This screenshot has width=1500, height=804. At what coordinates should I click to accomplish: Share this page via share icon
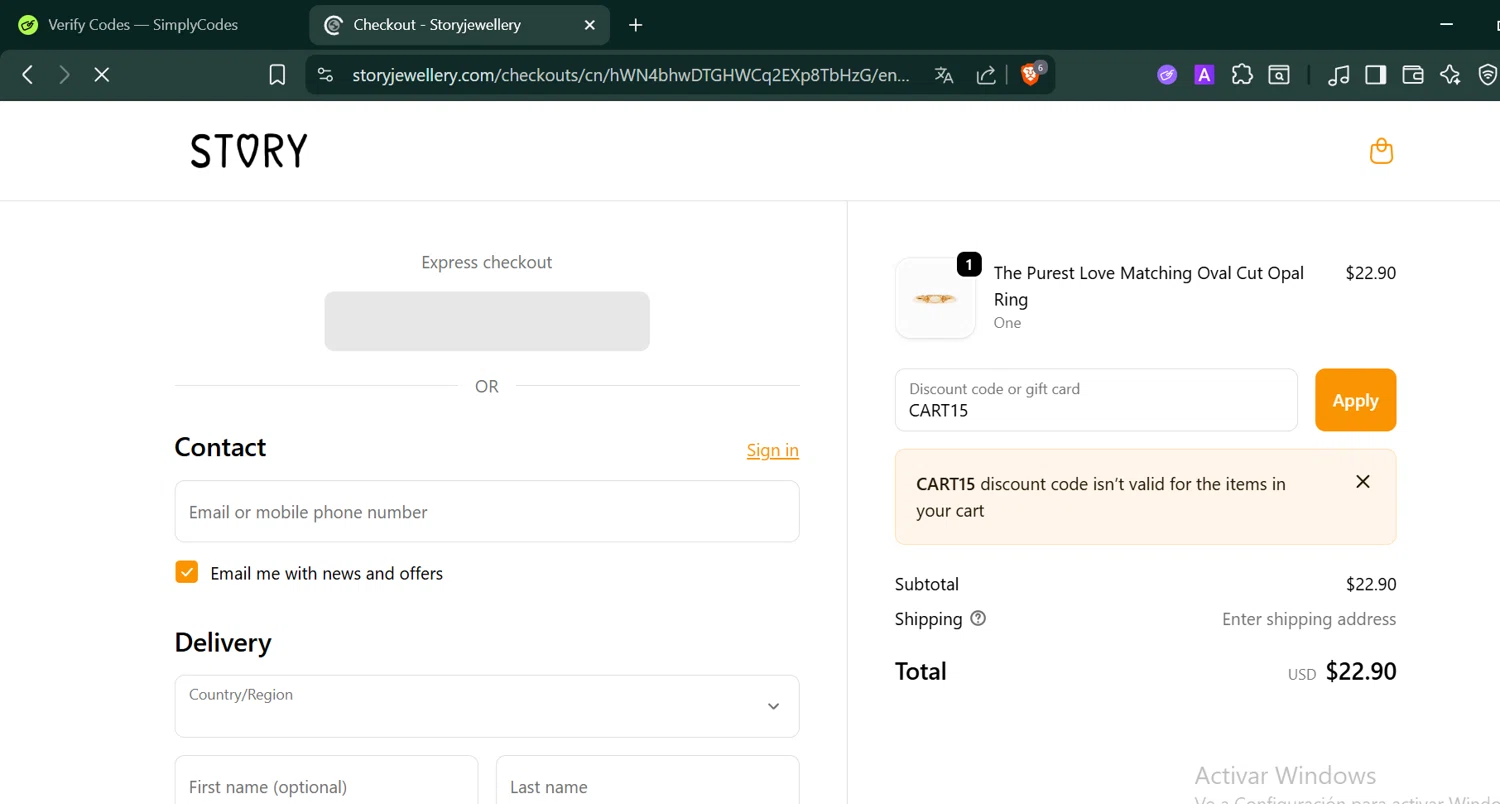[x=986, y=75]
